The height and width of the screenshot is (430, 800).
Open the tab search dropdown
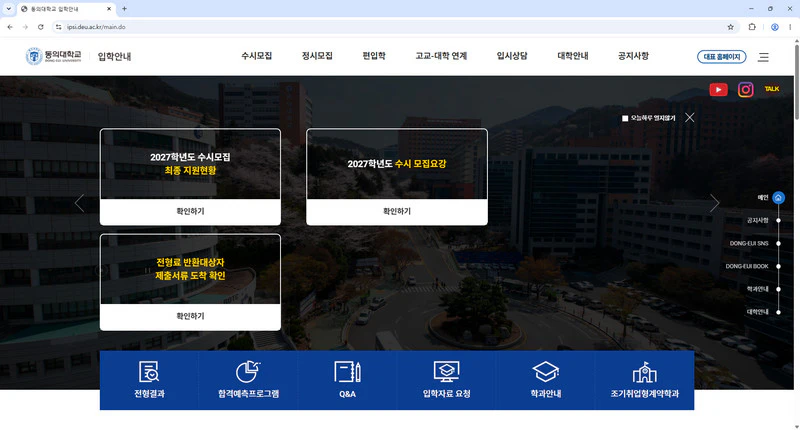coord(9,9)
